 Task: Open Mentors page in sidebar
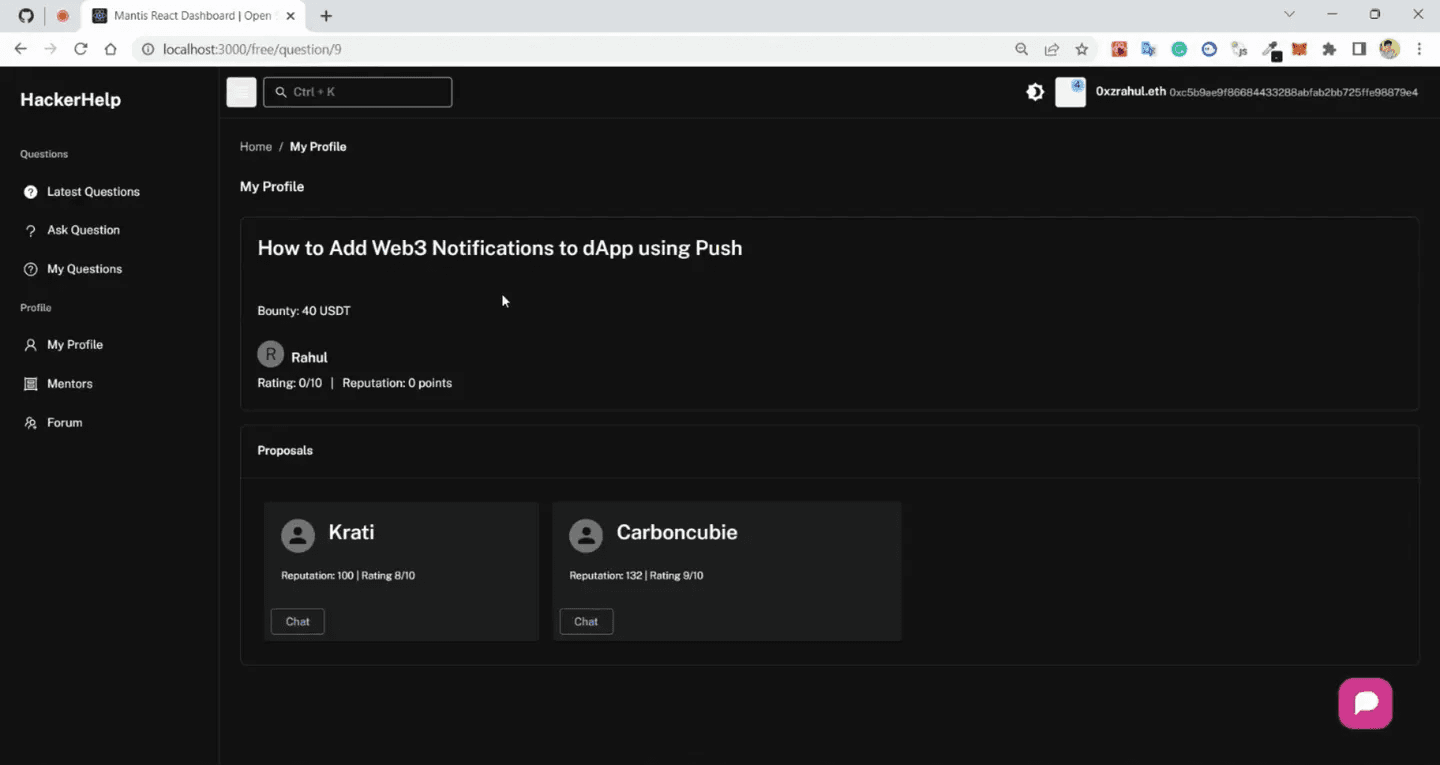tap(70, 384)
